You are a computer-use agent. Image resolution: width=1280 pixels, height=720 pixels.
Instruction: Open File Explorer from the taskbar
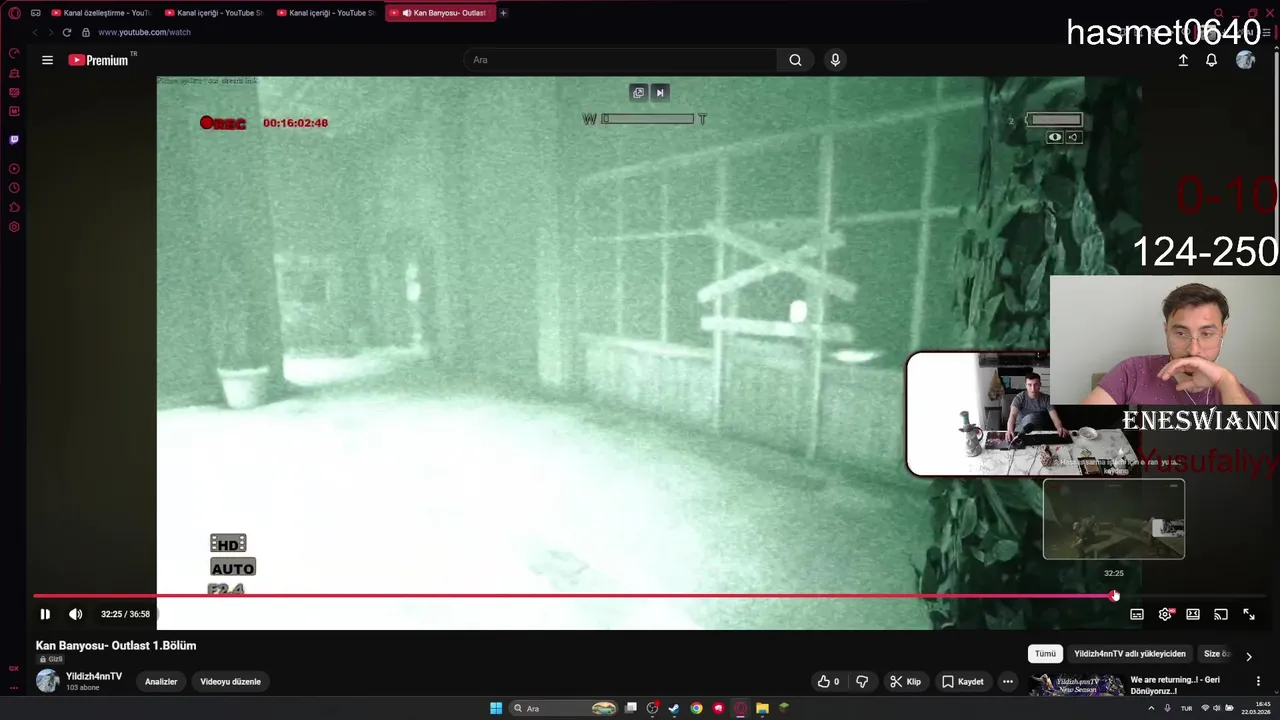click(x=762, y=708)
